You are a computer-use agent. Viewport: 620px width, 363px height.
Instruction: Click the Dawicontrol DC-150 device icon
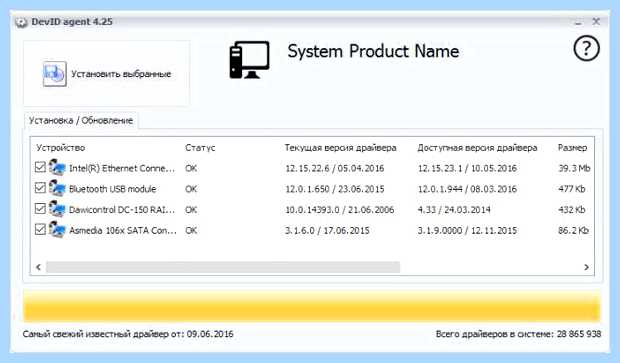pos(57,209)
